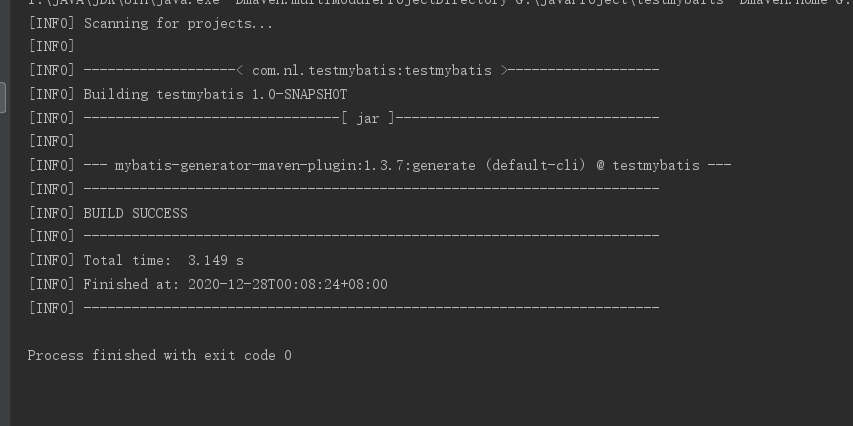Click the 'Finished at:' label
853x426 pixels.
pos(131,285)
